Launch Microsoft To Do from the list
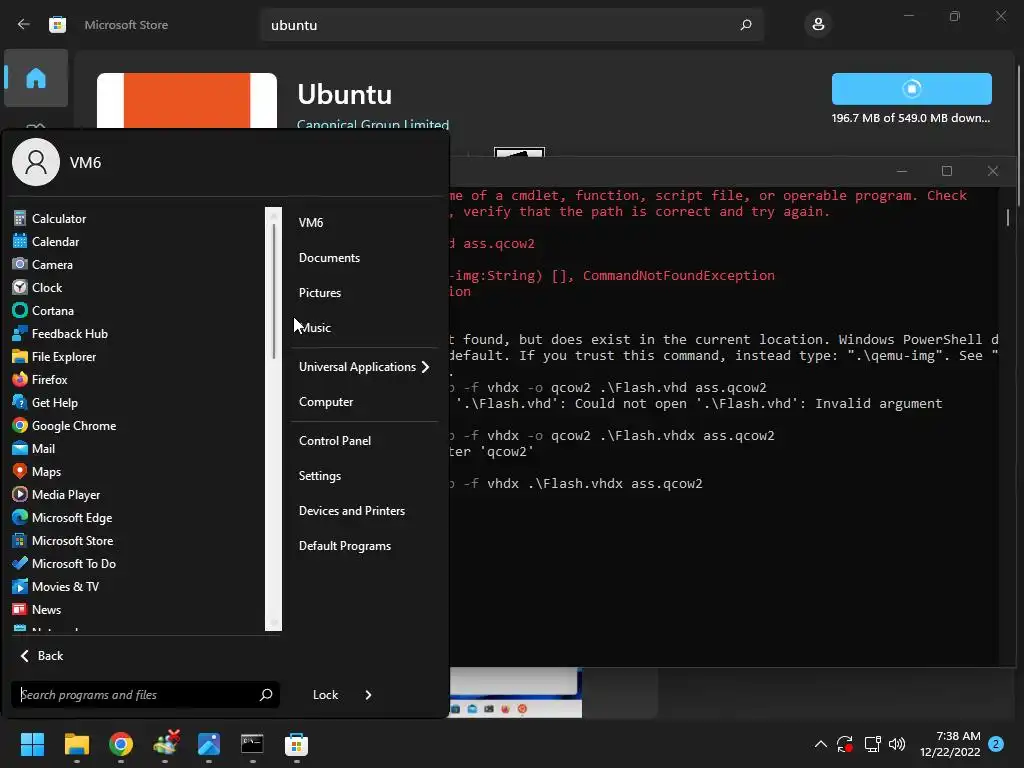Image resolution: width=1024 pixels, height=768 pixels. tap(64, 564)
